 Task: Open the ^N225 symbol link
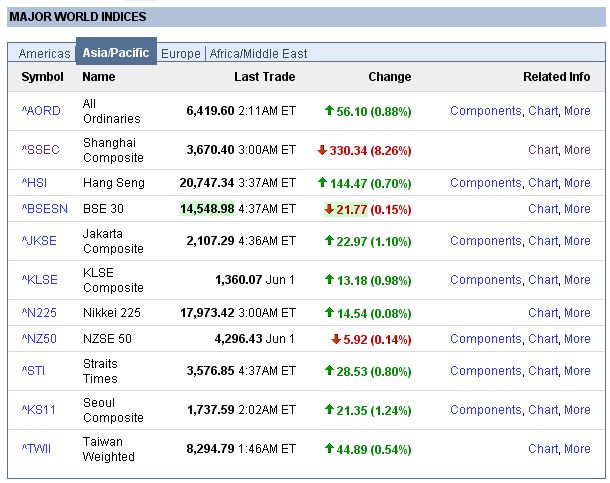pos(39,313)
